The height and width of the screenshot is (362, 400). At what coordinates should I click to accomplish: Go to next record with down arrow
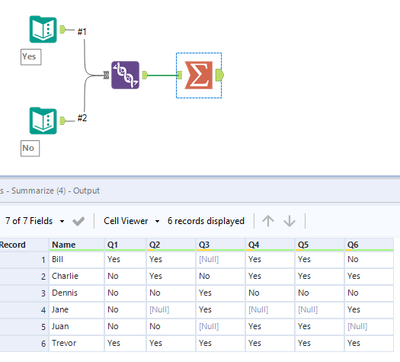289,221
